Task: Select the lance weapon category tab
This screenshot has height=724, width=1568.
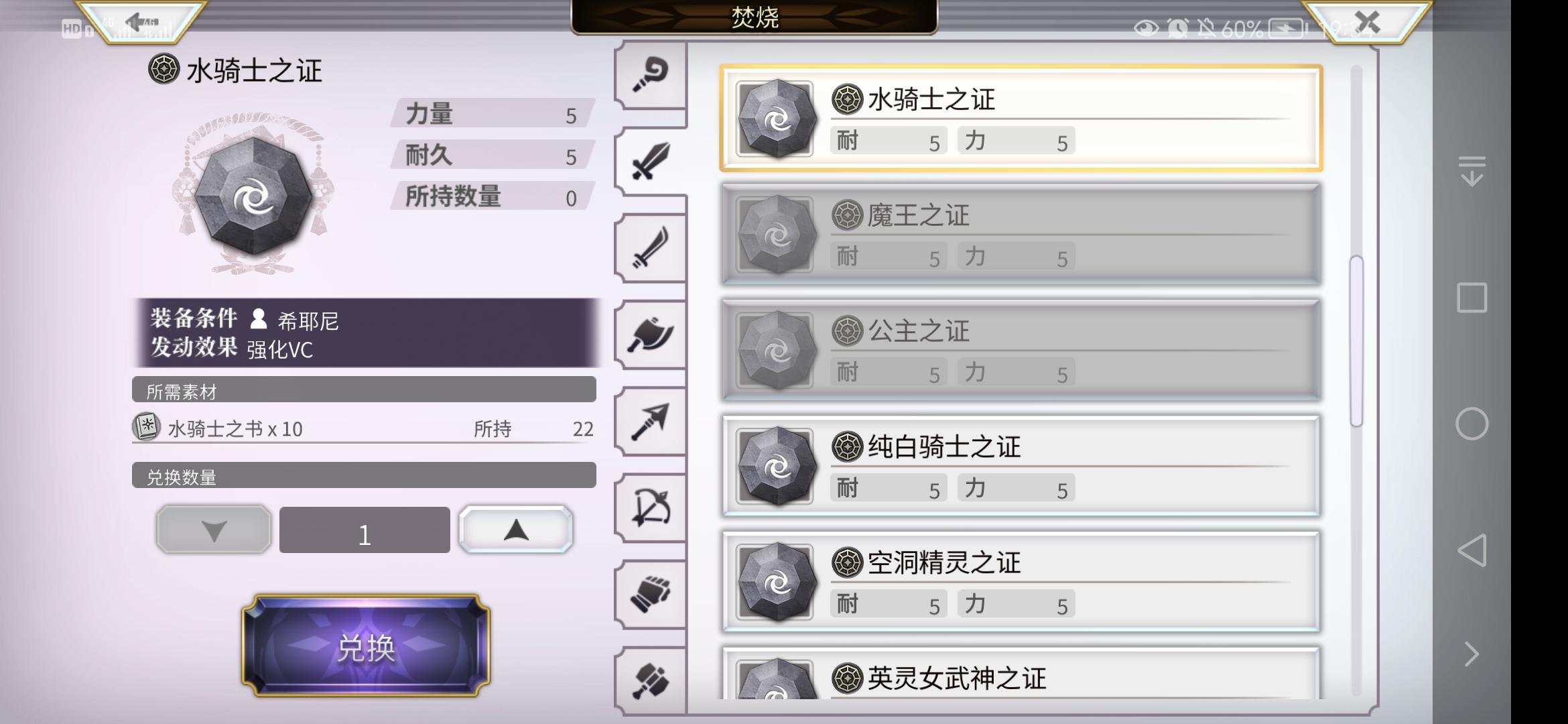Action: (650, 421)
